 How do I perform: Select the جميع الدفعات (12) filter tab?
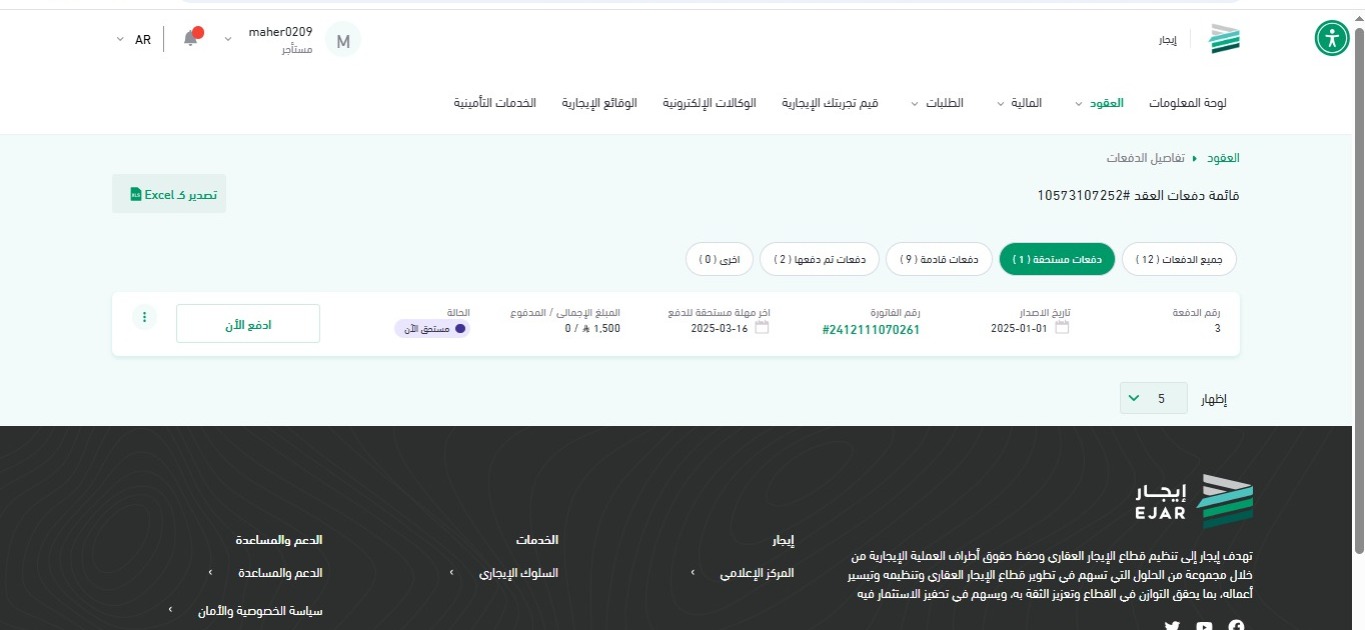click(1179, 259)
